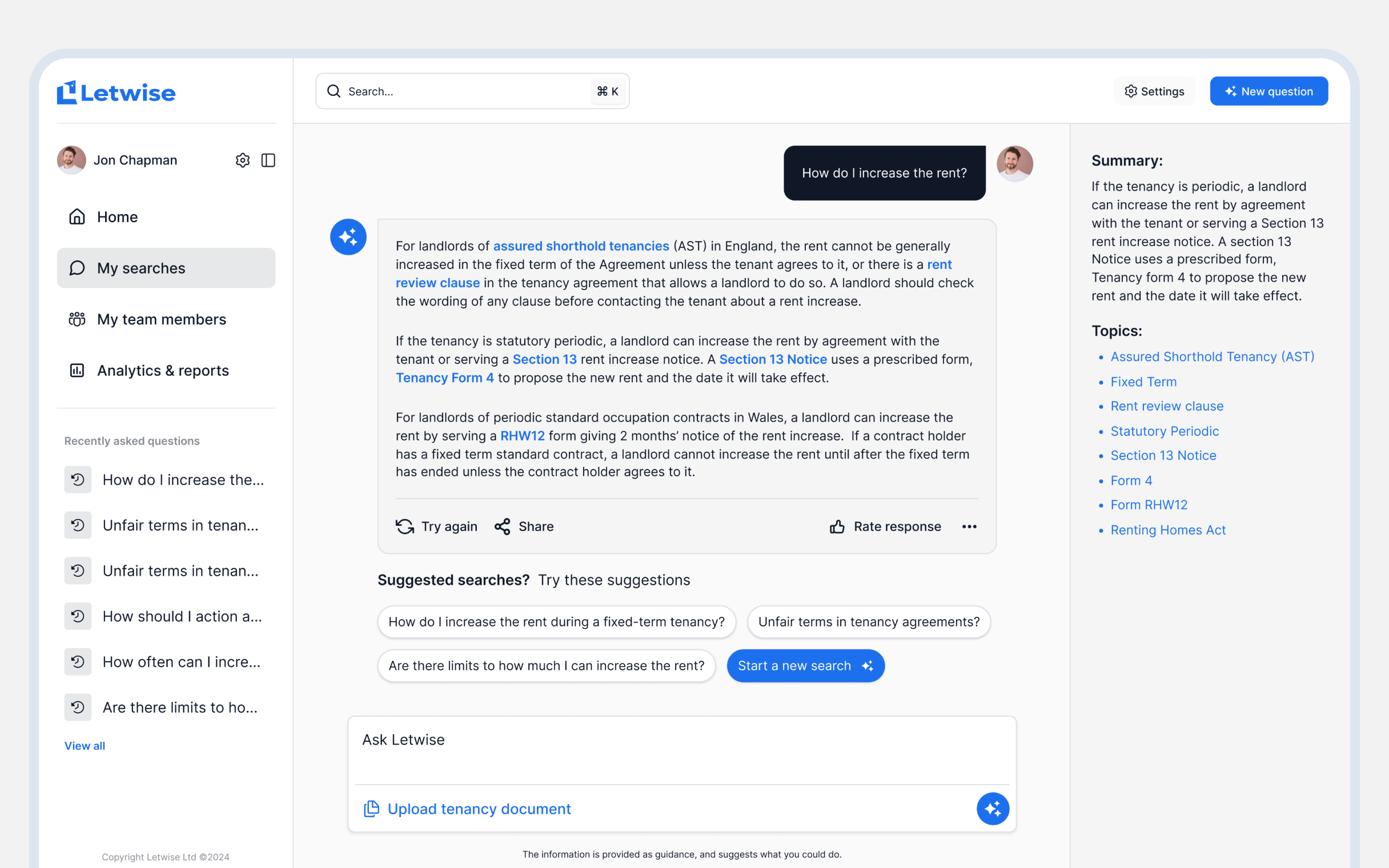1389x868 pixels.
Task: Open topic Rent review clause
Action: (x=1166, y=406)
